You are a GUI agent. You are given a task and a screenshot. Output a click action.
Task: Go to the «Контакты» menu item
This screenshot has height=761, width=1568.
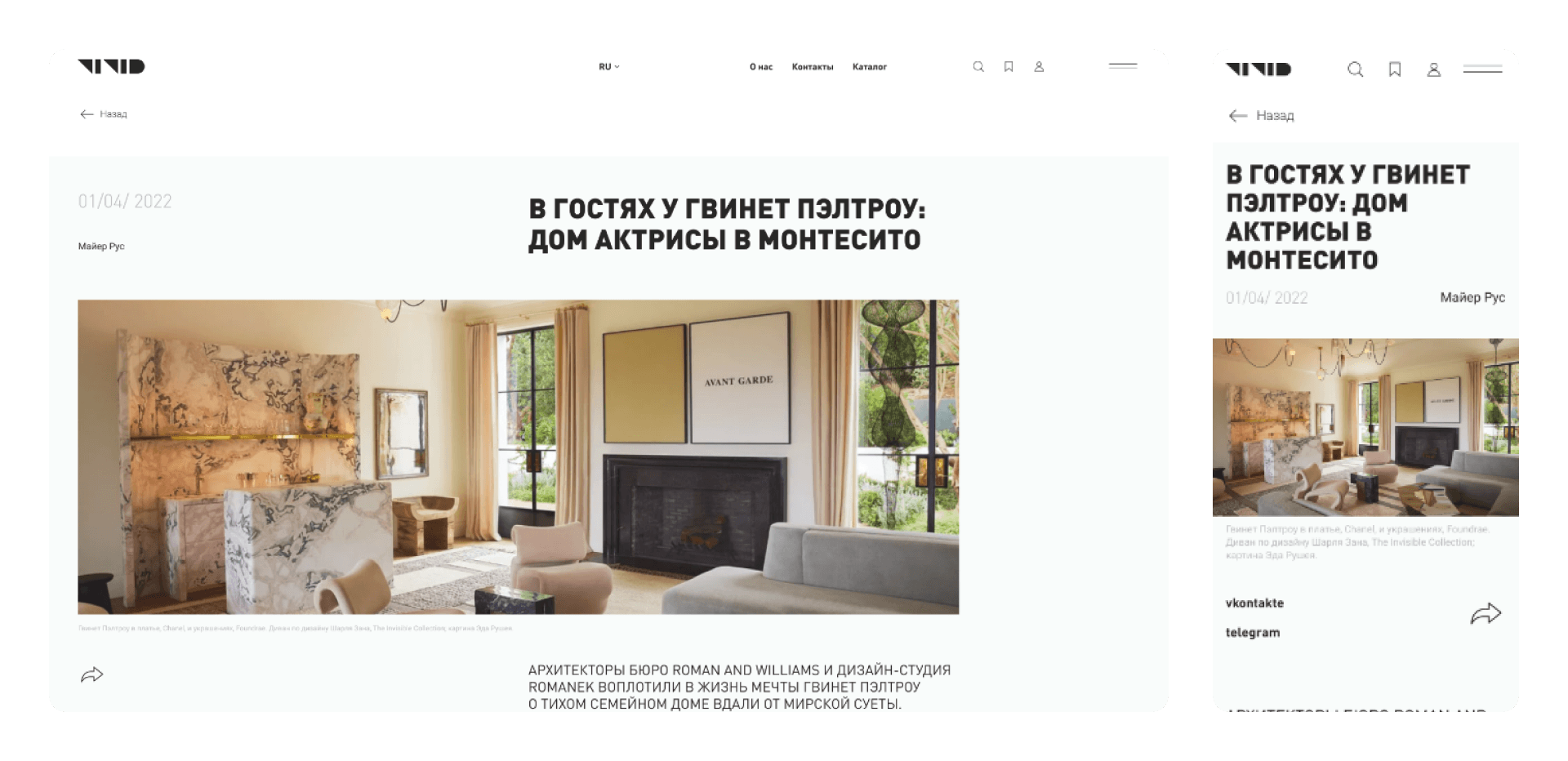[812, 67]
